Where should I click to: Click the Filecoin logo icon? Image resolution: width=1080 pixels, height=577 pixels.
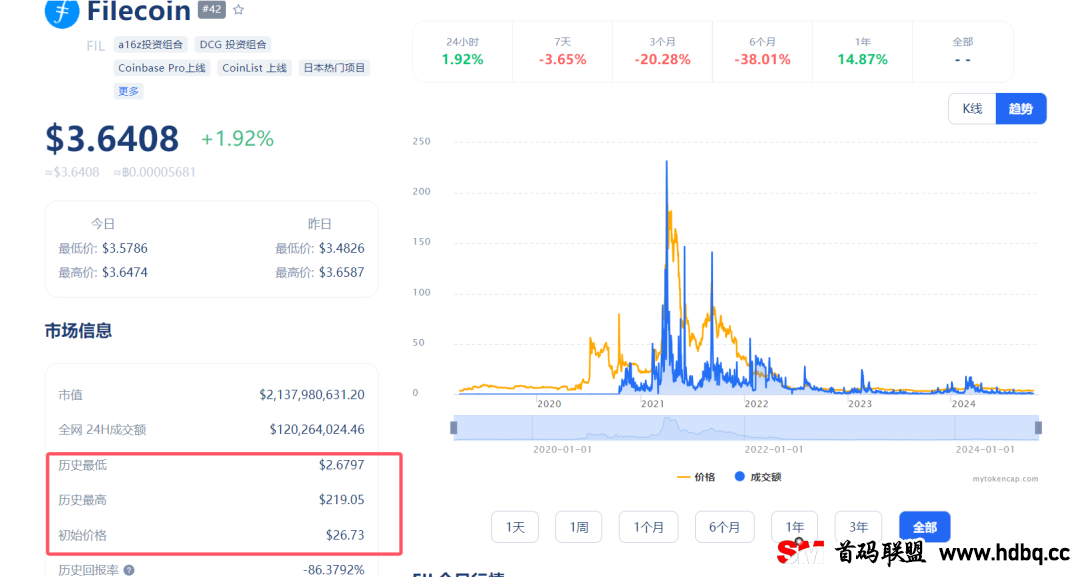(62, 12)
